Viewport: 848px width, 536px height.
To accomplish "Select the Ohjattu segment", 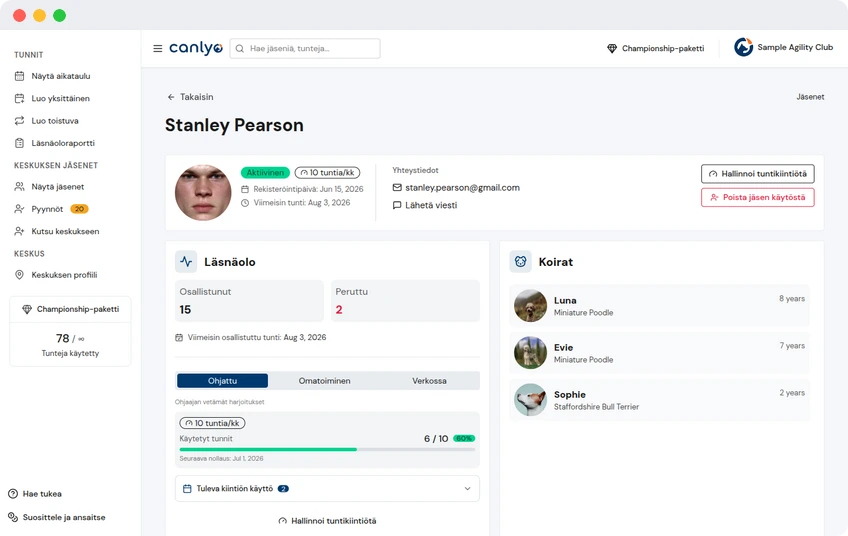I will [x=222, y=381].
